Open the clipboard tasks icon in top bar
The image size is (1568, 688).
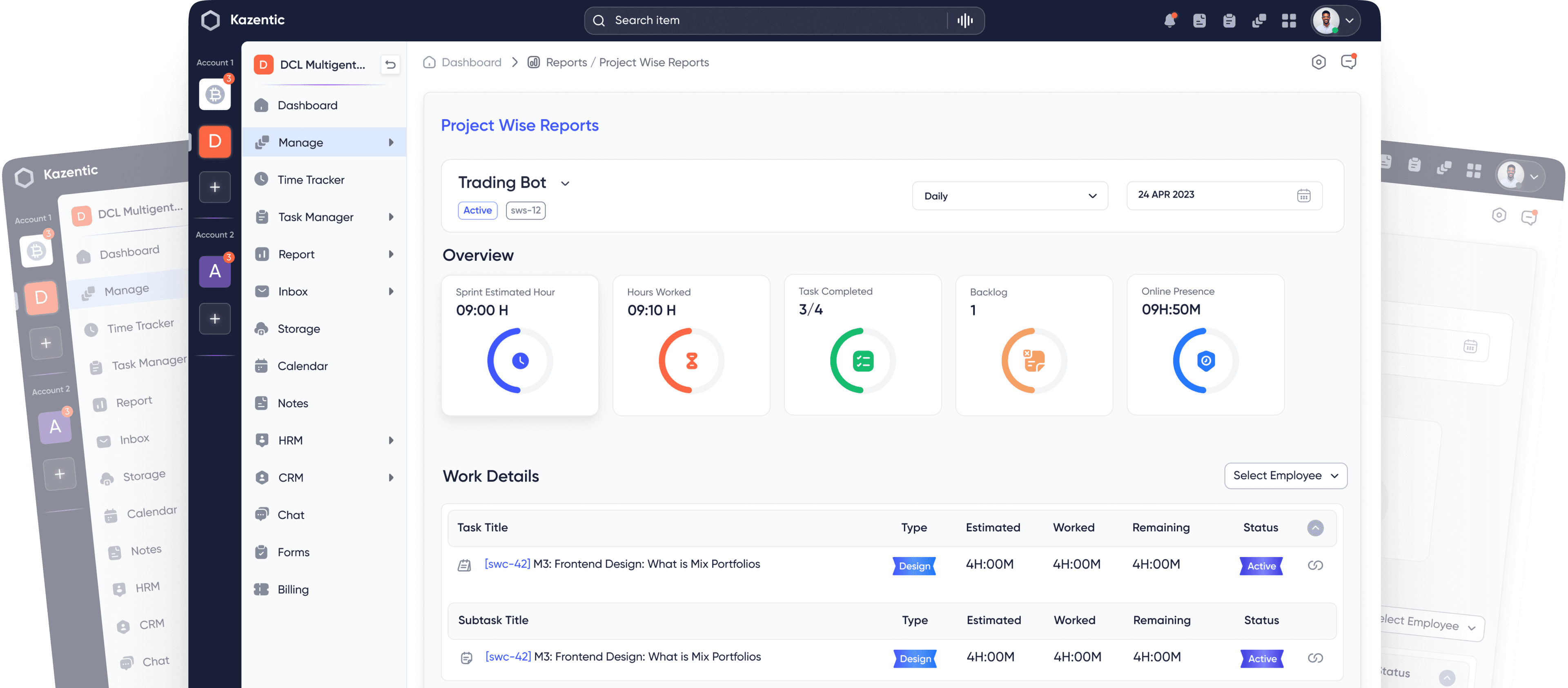[x=1229, y=21]
